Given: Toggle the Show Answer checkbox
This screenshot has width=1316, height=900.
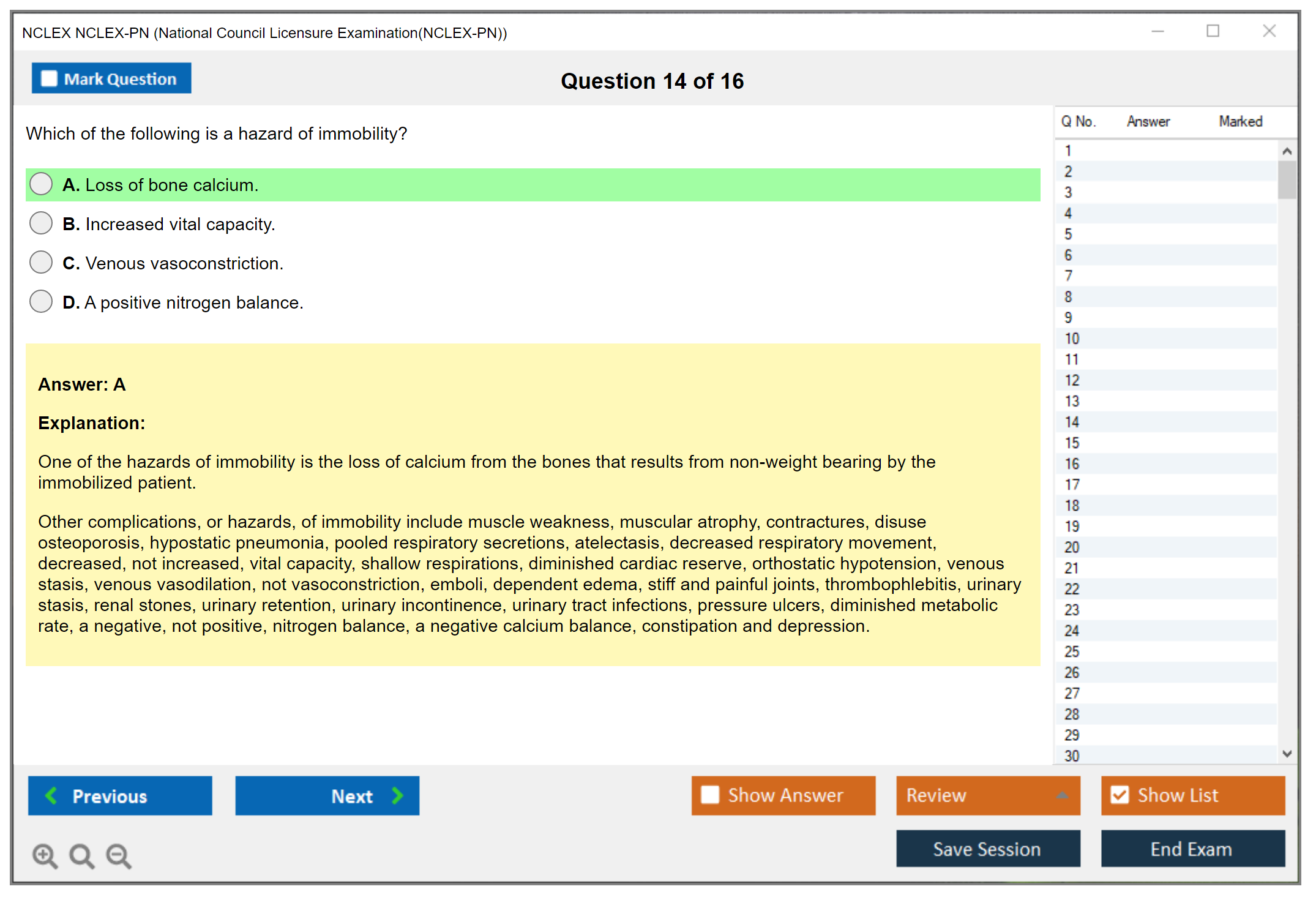Looking at the screenshot, I should (x=710, y=795).
